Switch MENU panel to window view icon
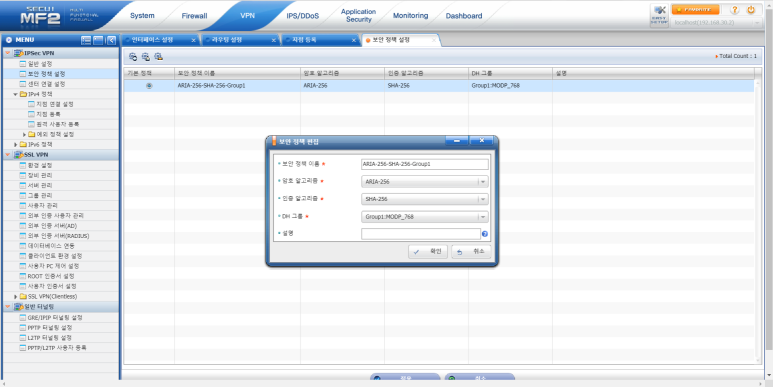Viewport: 773px width, 387px height. click(99, 40)
